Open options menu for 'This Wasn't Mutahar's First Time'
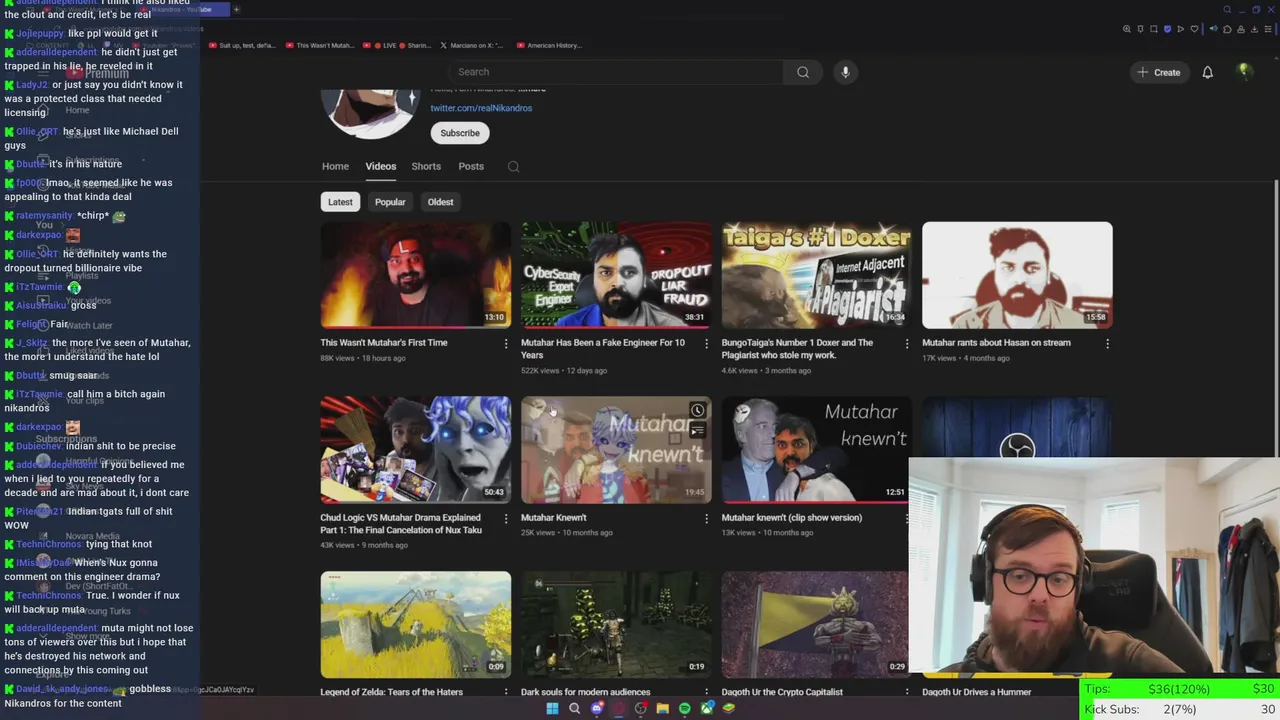The image size is (1280, 720). pyautogui.click(x=505, y=344)
